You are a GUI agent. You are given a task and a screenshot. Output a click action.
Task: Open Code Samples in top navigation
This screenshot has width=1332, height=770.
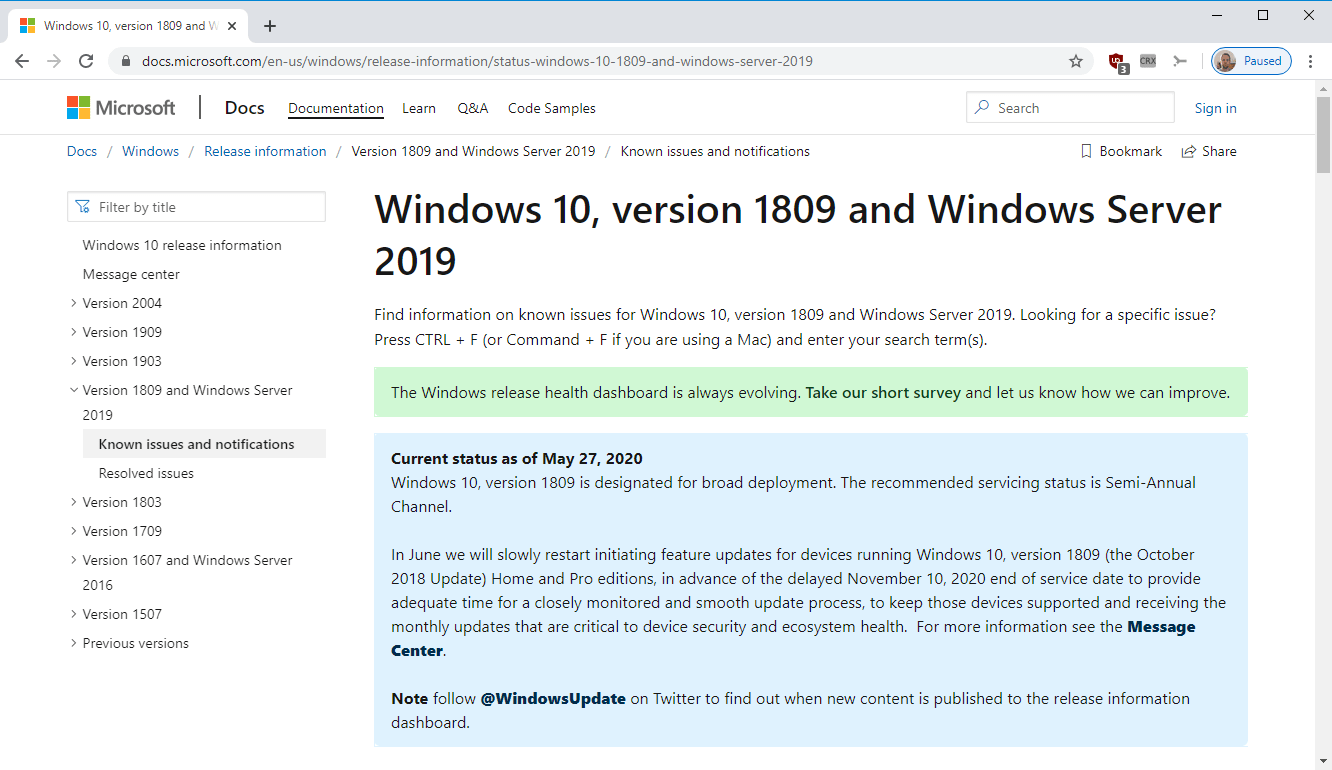(x=551, y=108)
